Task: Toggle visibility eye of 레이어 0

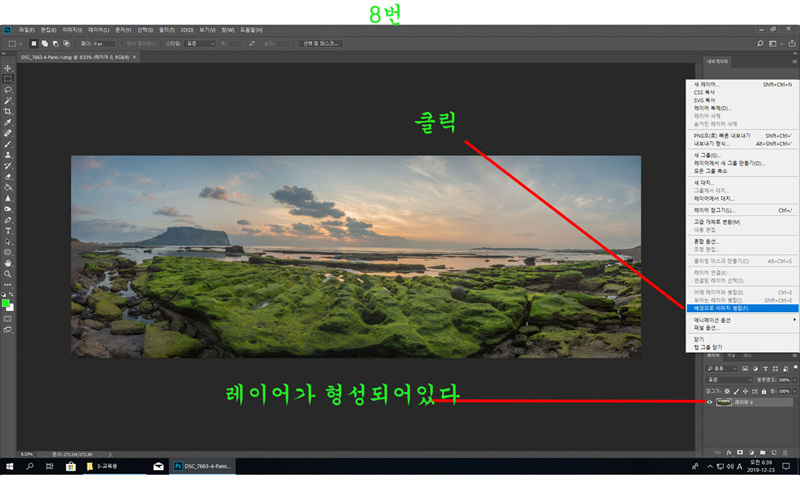Action: (x=709, y=402)
